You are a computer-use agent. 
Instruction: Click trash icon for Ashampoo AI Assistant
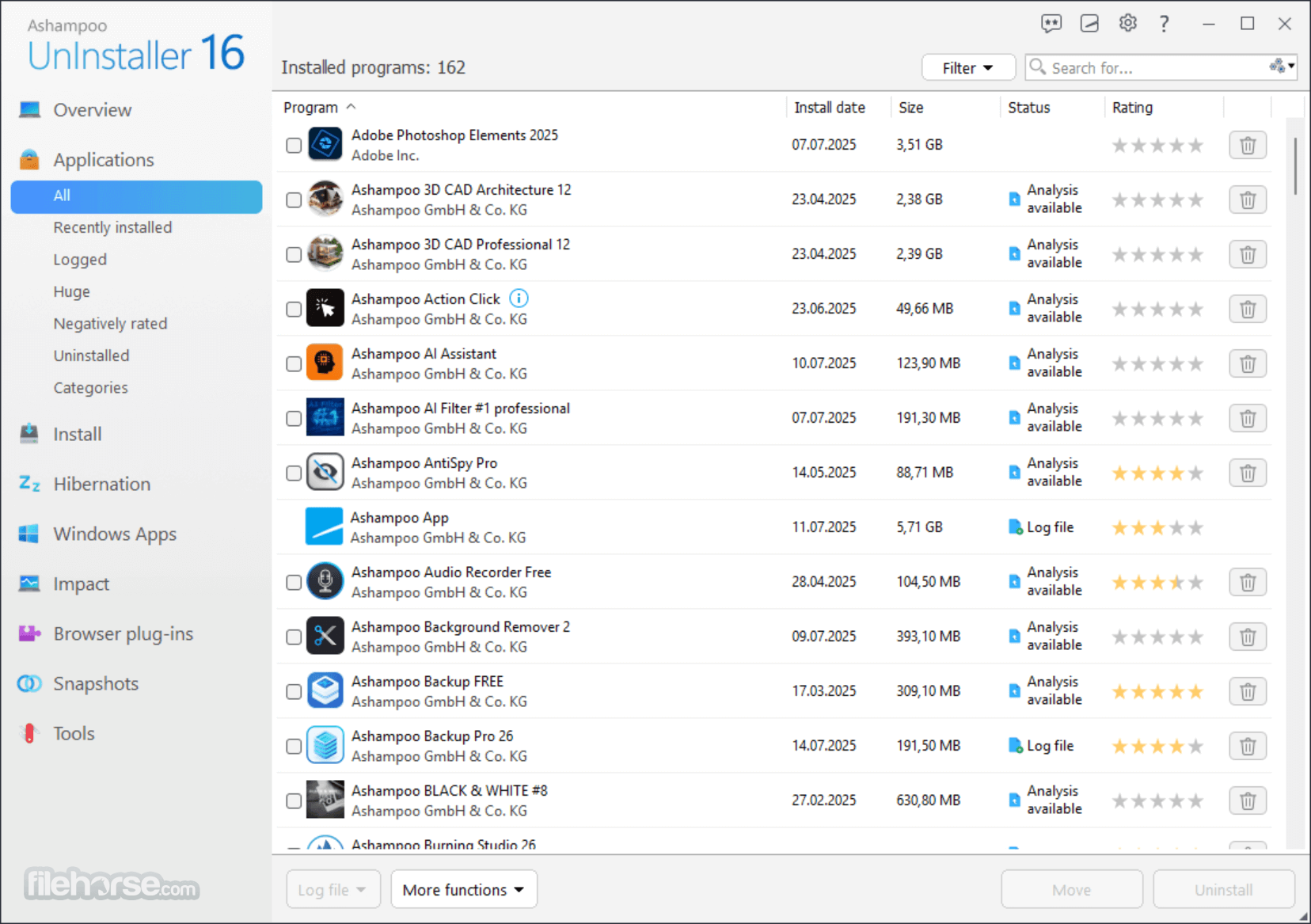(x=1248, y=363)
